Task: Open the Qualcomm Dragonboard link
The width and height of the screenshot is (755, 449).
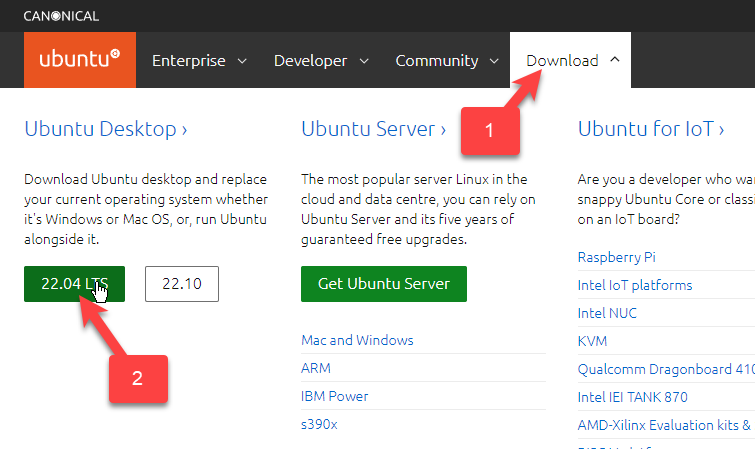Action: pos(666,369)
